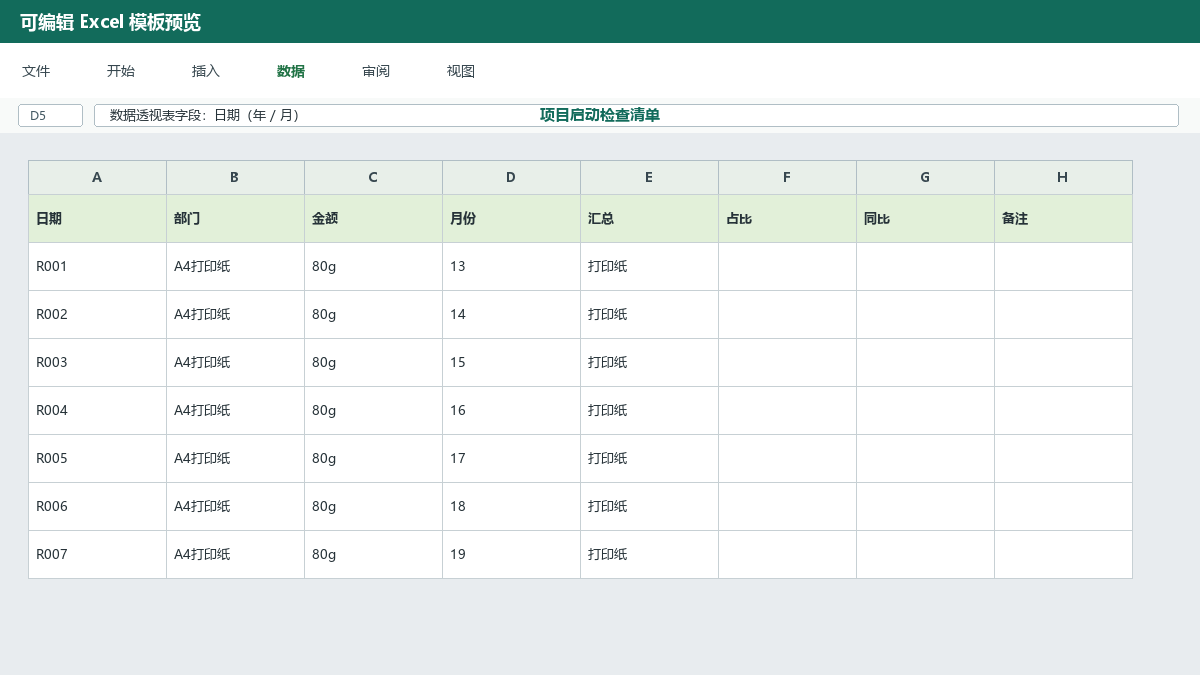The width and height of the screenshot is (1200, 675).
Task: Select cell R003
Action: coord(97,362)
